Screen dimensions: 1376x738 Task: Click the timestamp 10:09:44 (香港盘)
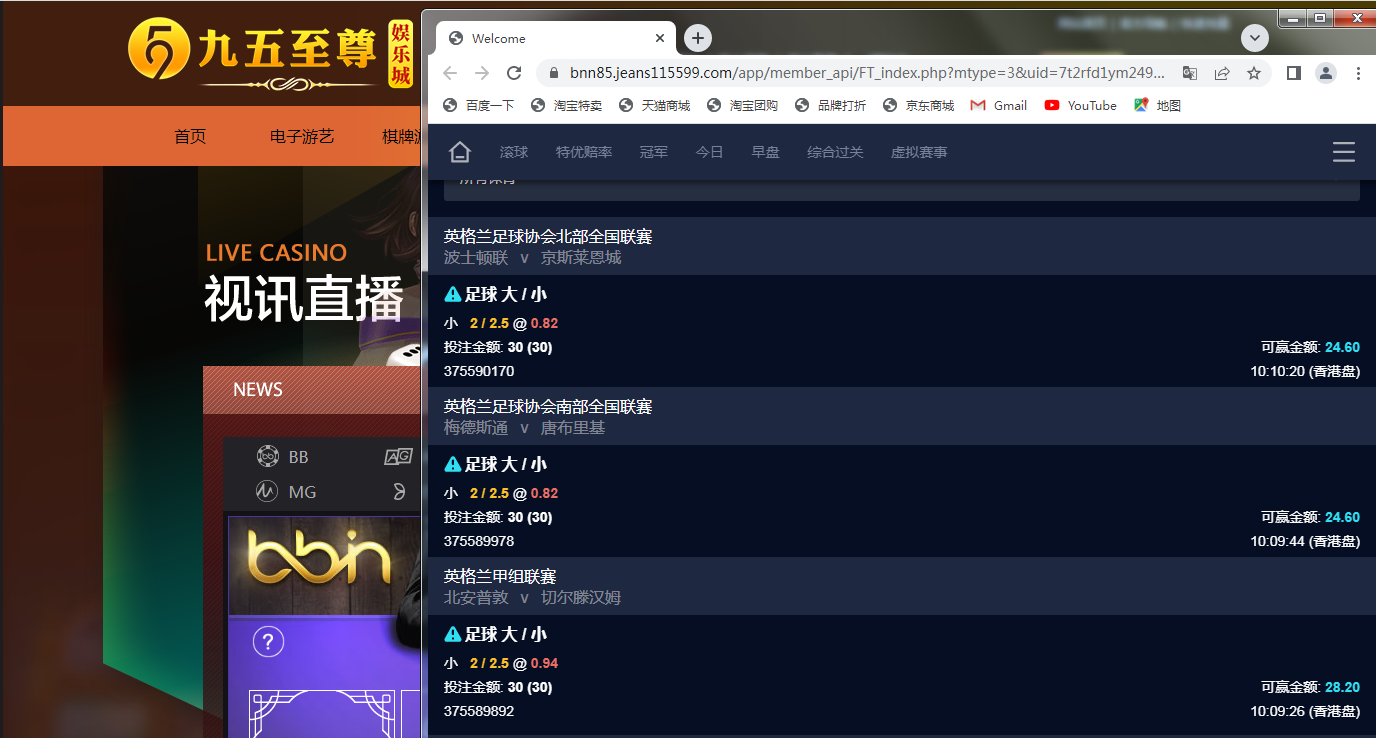point(1305,541)
